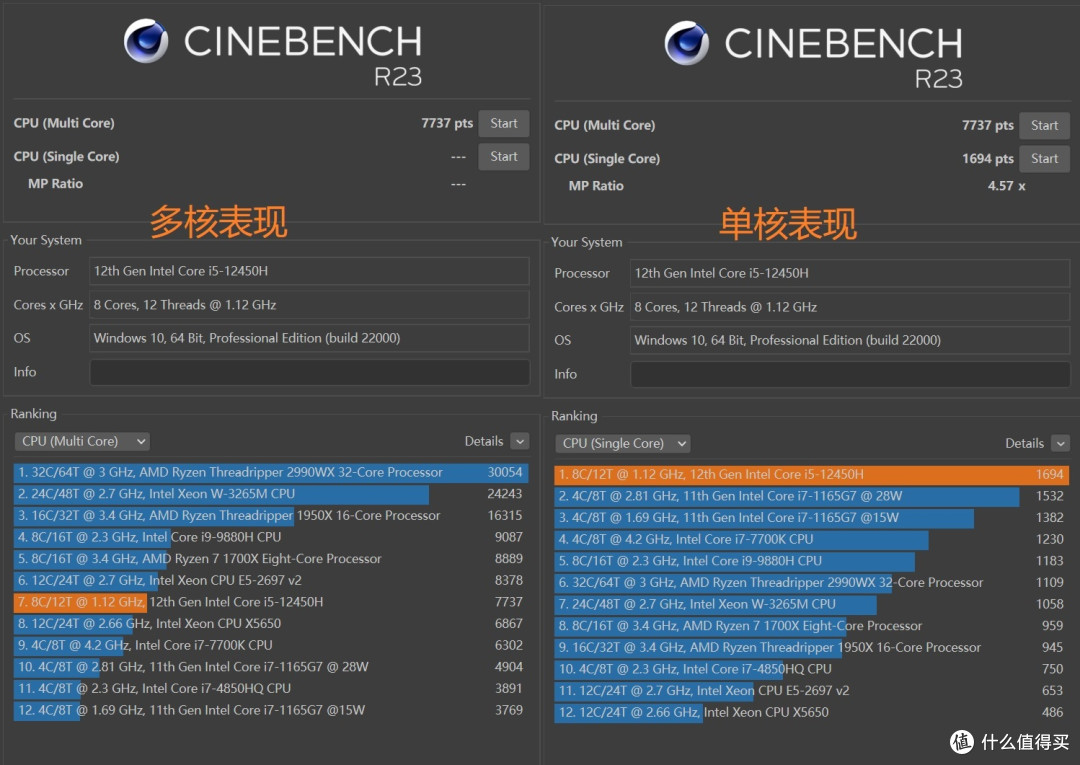Image resolution: width=1080 pixels, height=765 pixels.
Task: Select Xeon X5650 row in single core ranking
Action: tap(811, 712)
